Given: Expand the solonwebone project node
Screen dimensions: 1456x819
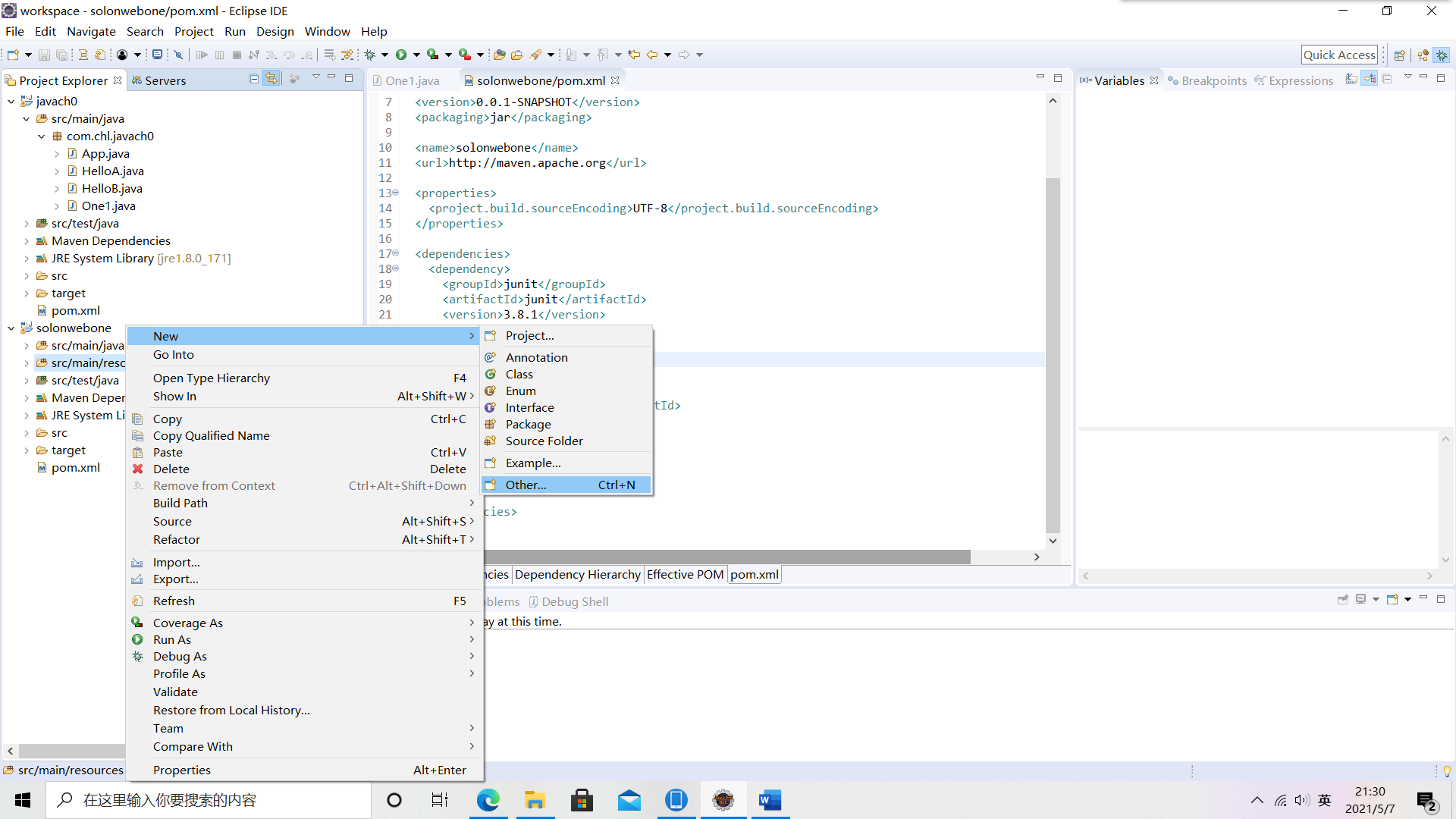Looking at the screenshot, I should click(x=10, y=327).
